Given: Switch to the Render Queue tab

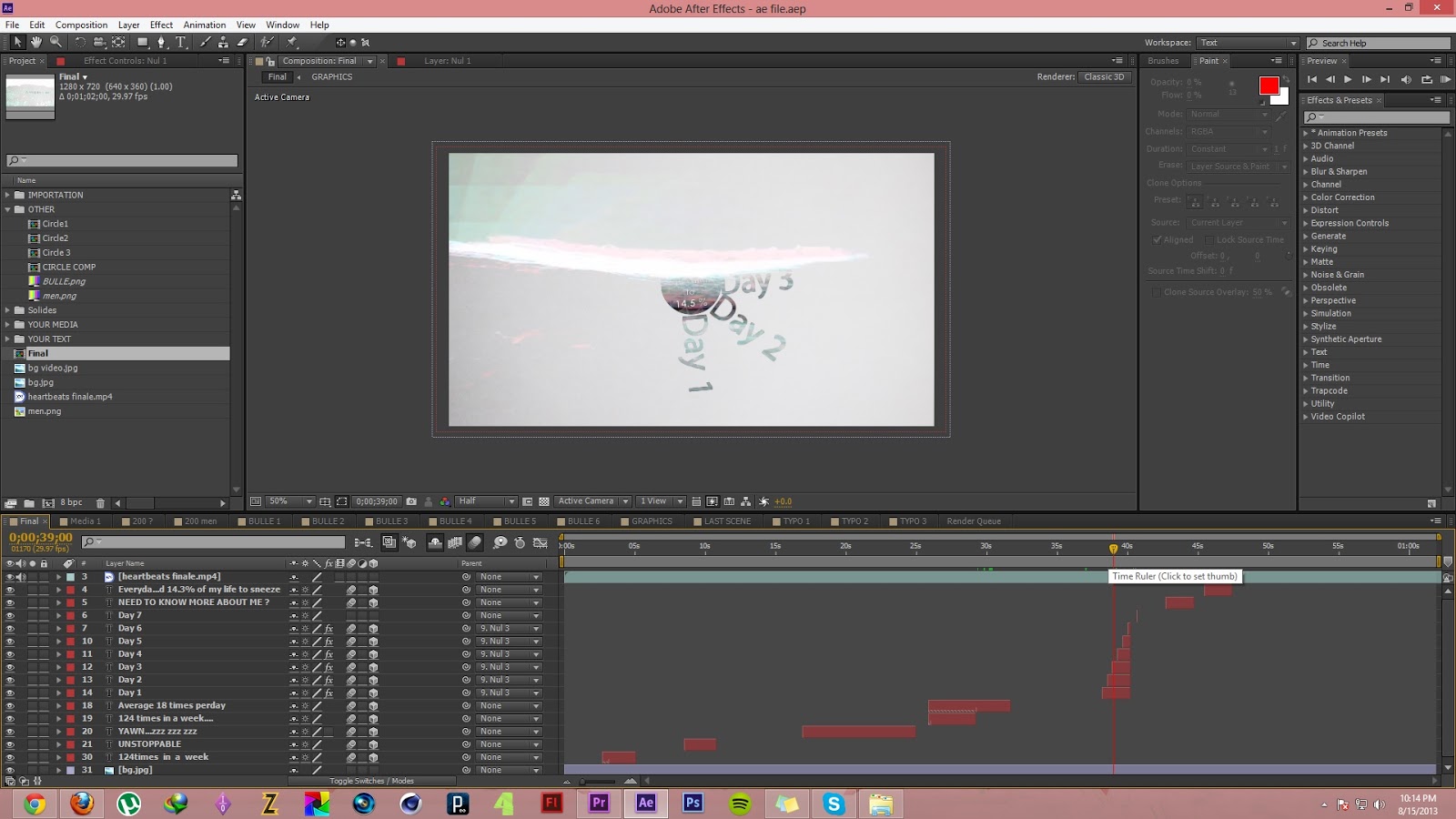Looking at the screenshot, I should (x=974, y=521).
